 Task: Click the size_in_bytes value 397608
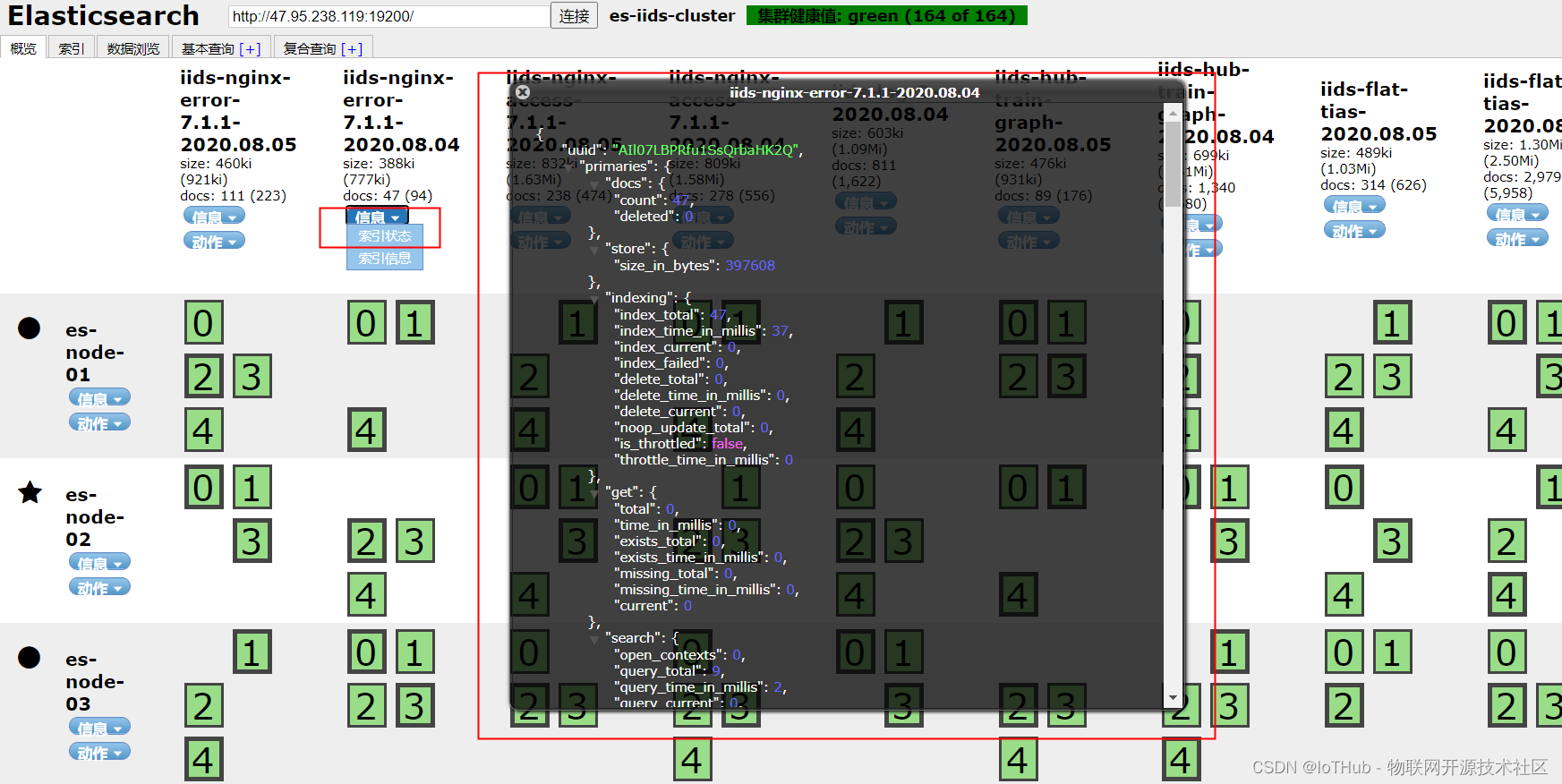[x=750, y=266]
